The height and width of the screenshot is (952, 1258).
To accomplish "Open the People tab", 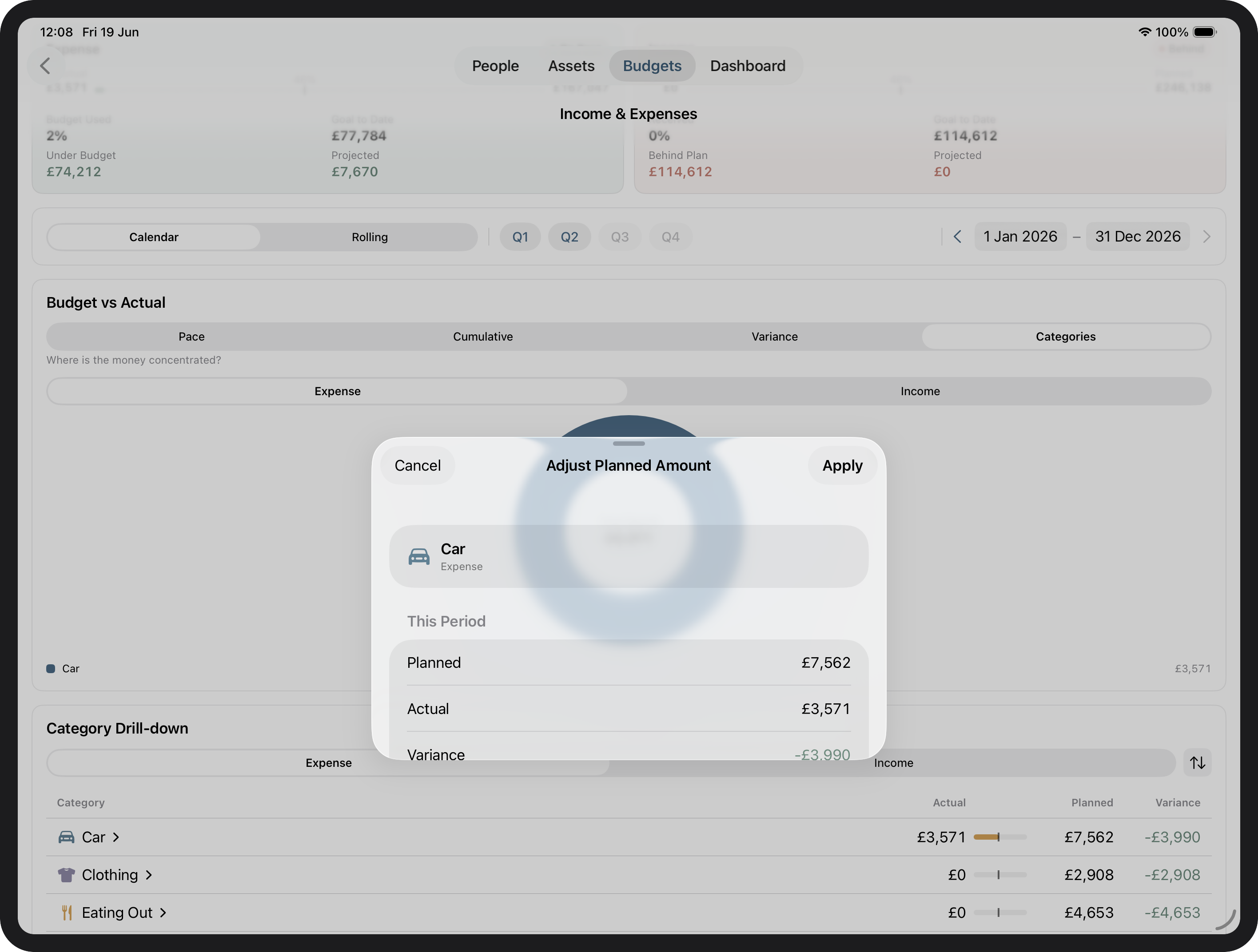I will (495, 66).
